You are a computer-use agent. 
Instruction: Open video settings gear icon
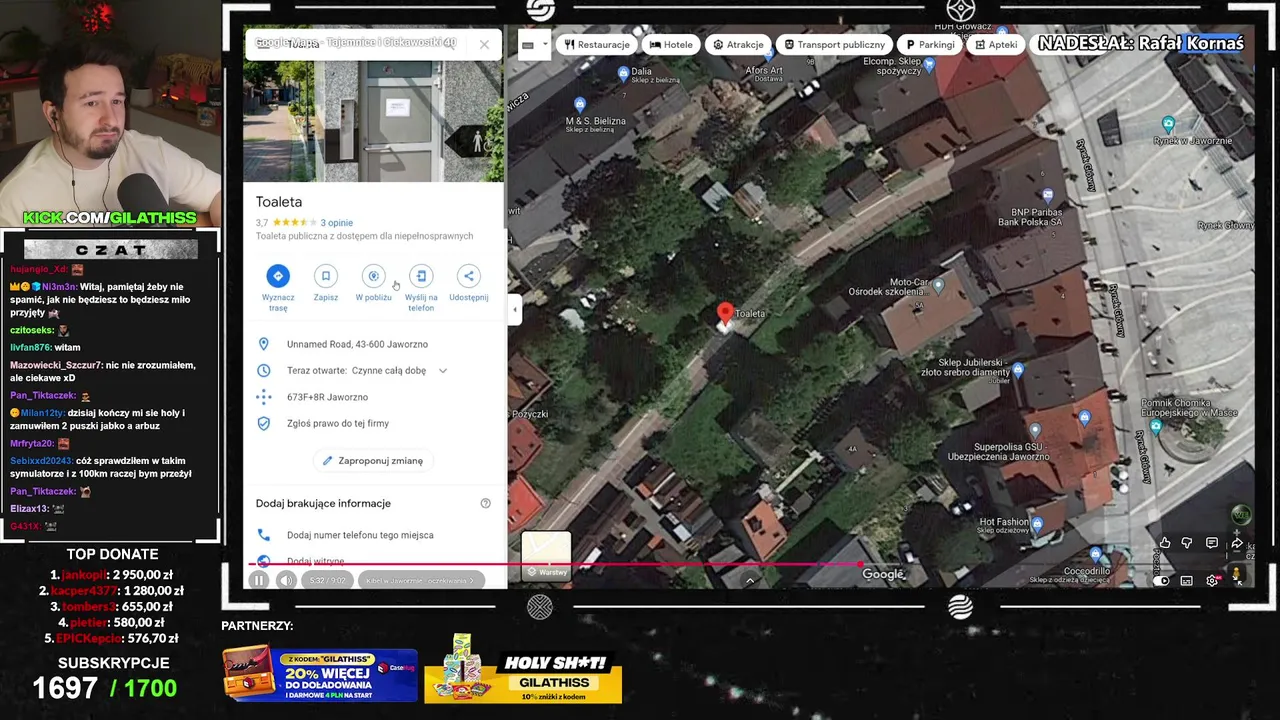(x=1212, y=580)
